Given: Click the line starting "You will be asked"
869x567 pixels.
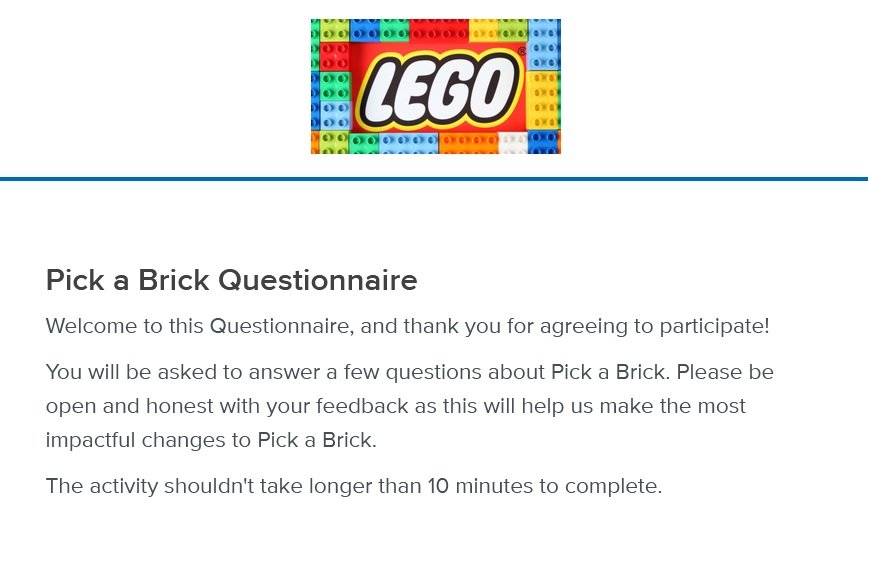Looking at the screenshot, I should point(409,373).
